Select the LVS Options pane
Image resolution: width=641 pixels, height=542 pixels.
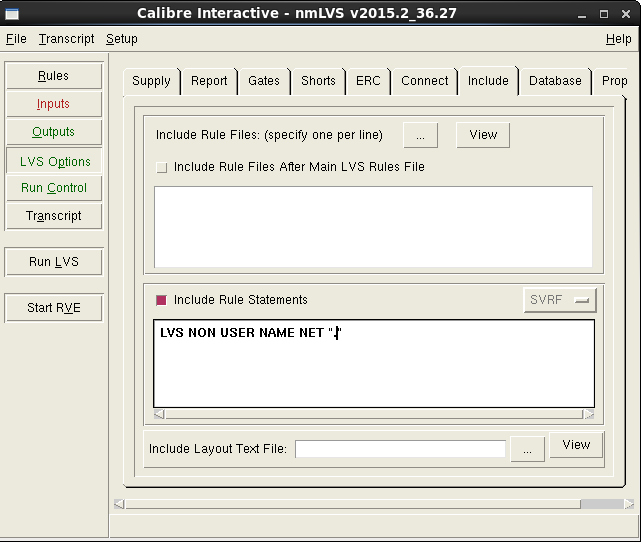[x=54, y=161]
